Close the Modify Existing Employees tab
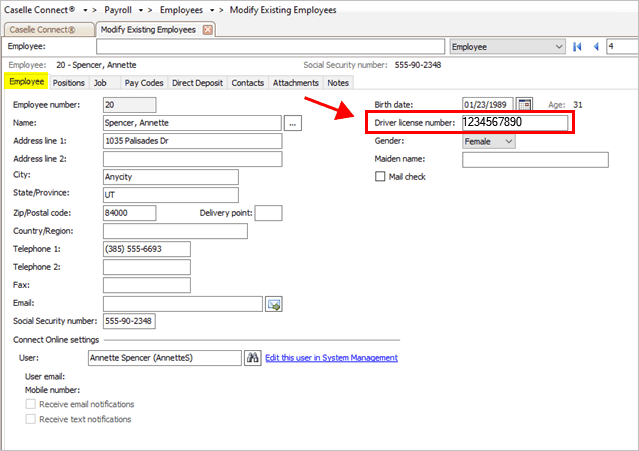Screen dimensions: 639x451 208,29
